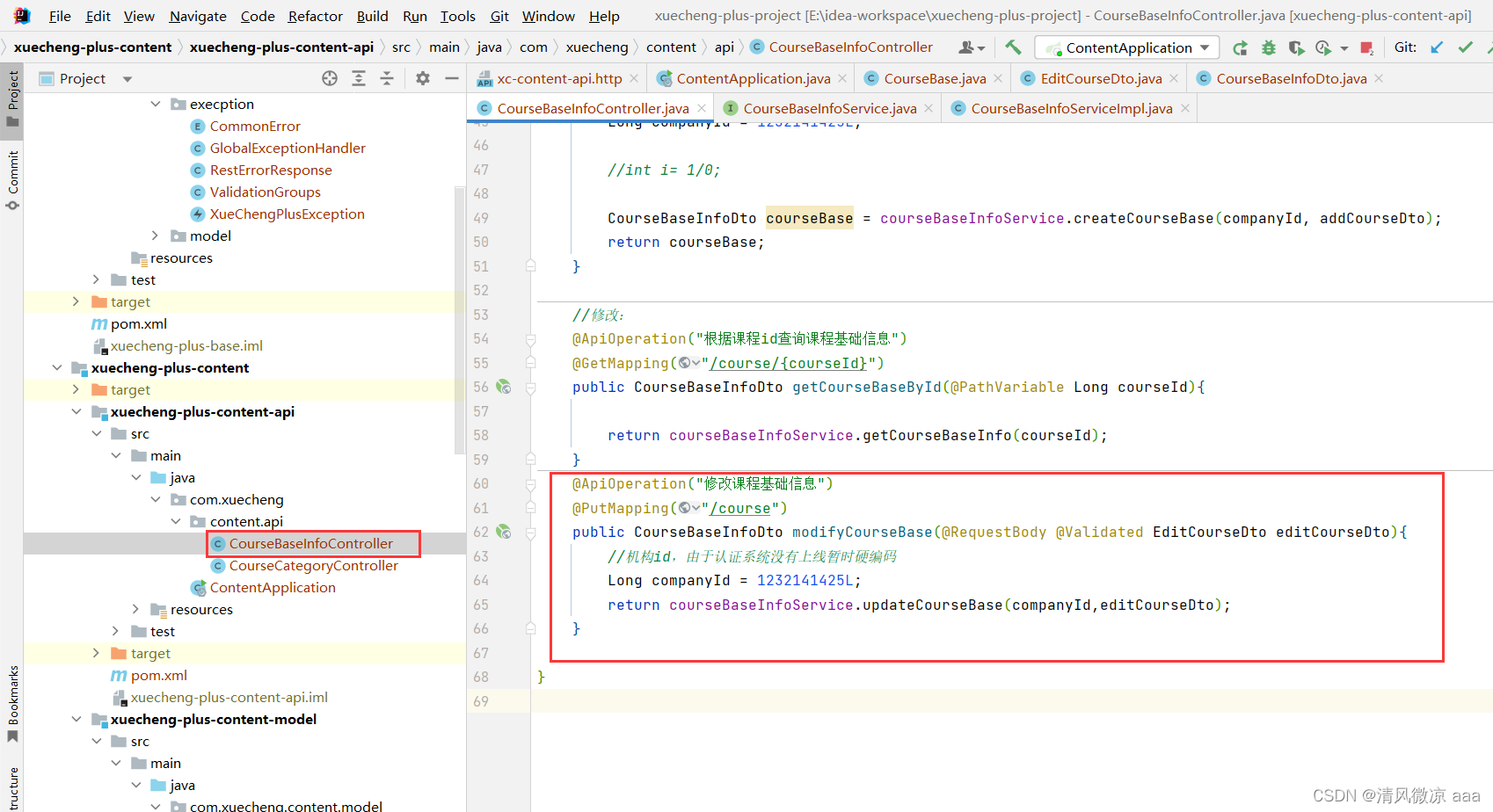Fold the method at line 56
Screen dimensions: 1493x812
pos(531,388)
